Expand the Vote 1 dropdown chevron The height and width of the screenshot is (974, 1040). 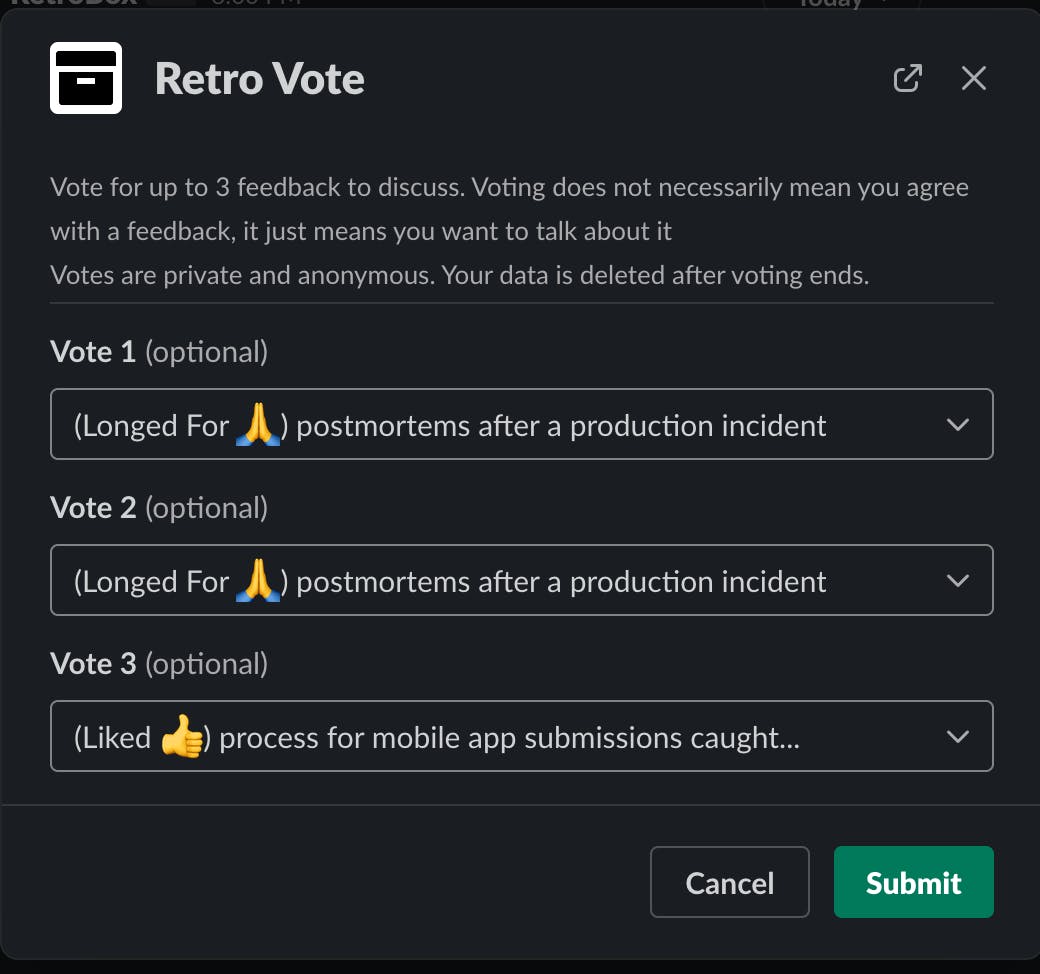[957, 425]
